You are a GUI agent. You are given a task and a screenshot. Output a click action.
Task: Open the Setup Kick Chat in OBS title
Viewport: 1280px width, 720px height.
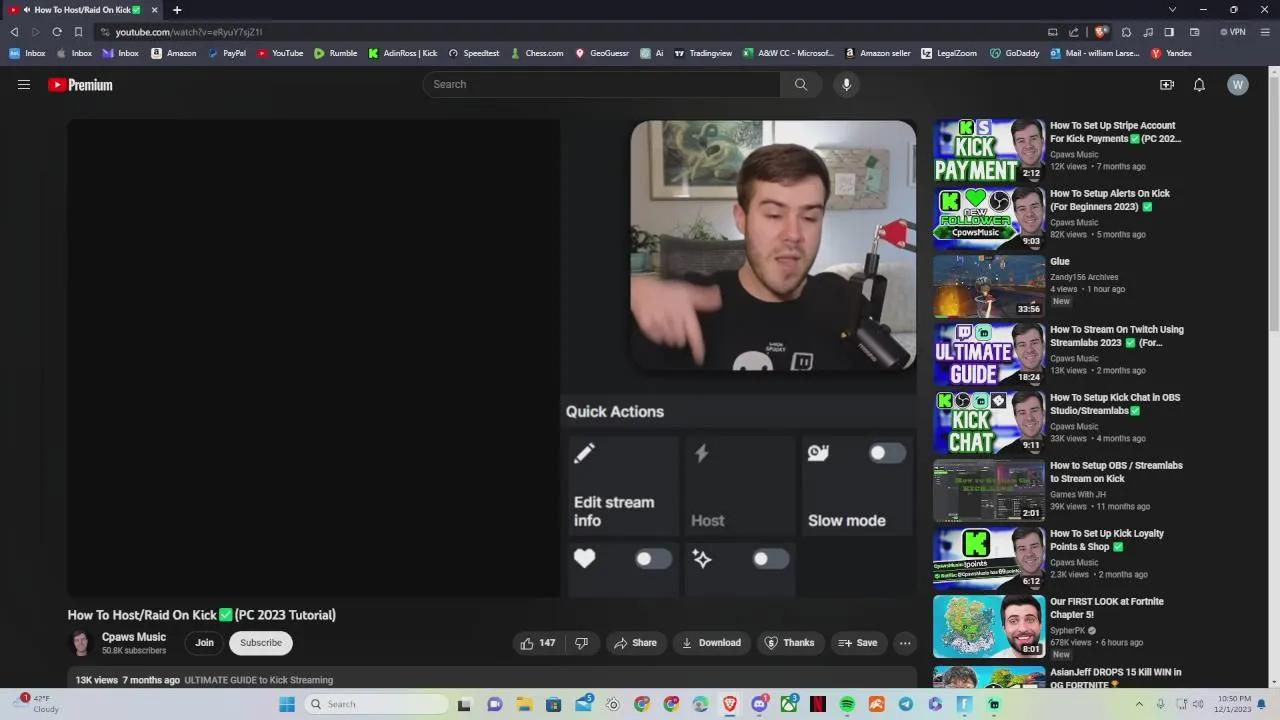[x=1115, y=404]
